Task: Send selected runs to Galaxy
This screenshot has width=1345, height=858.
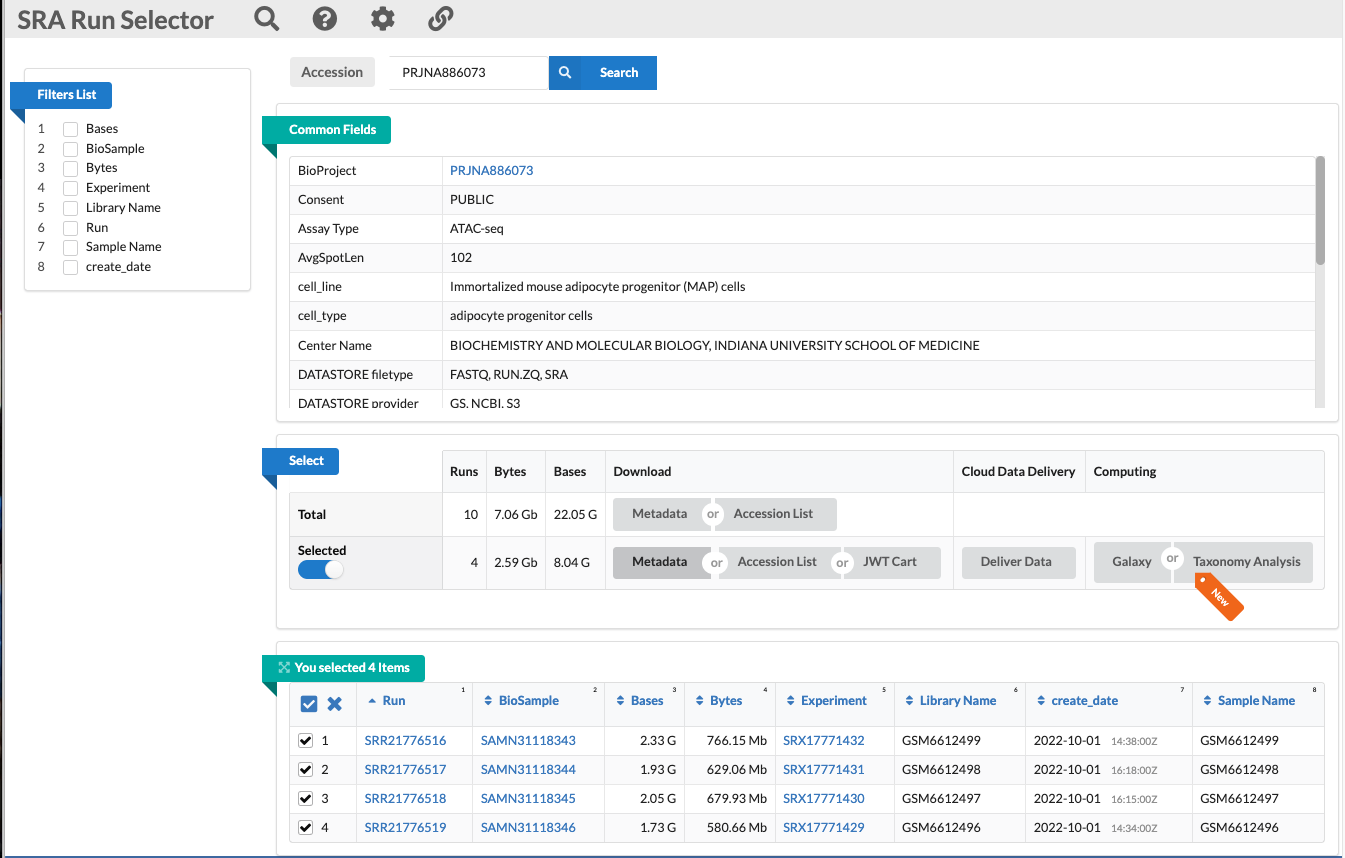Action: point(1132,562)
